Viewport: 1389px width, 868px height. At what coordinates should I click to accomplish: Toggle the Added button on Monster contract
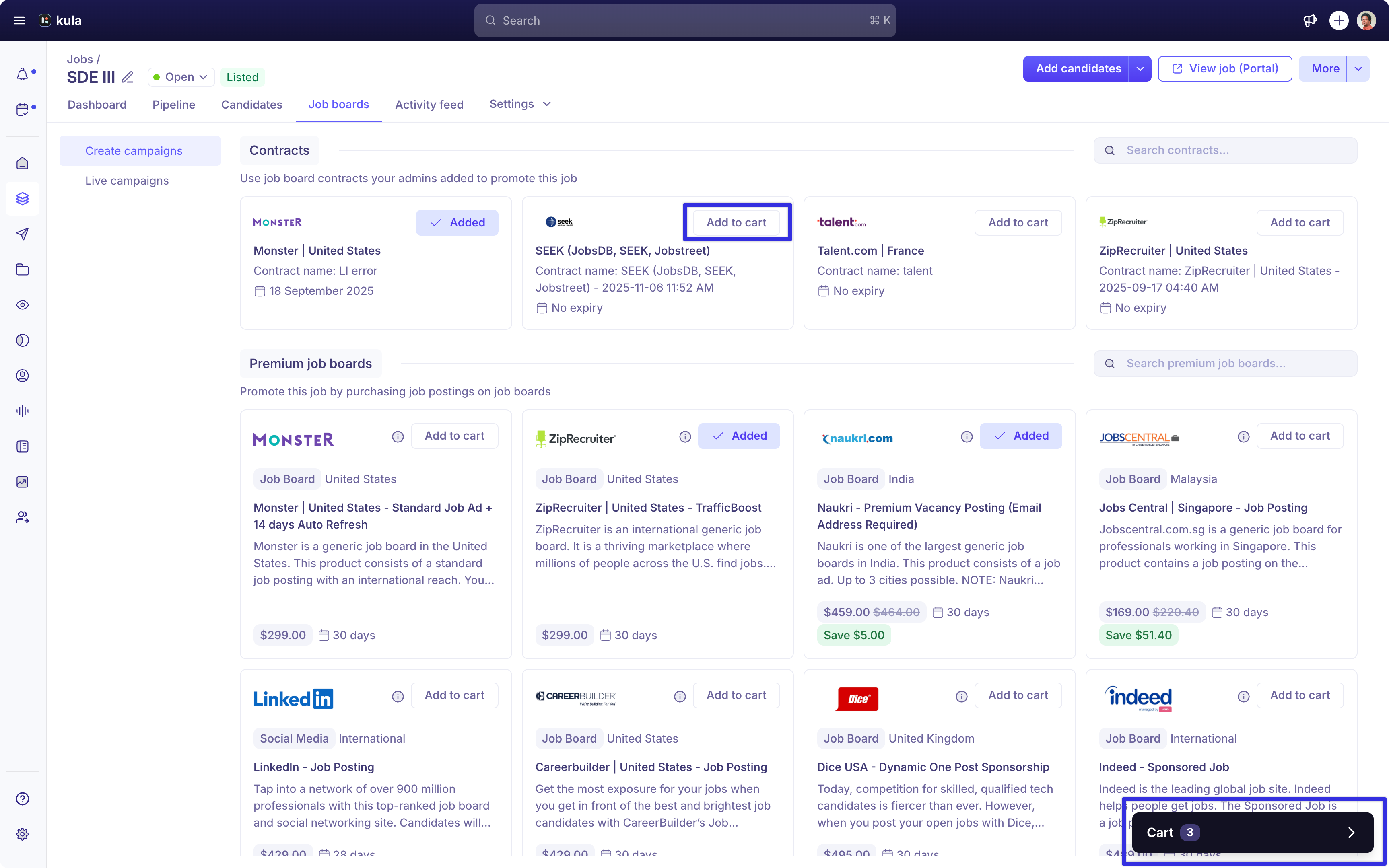[x=457, y=222]
